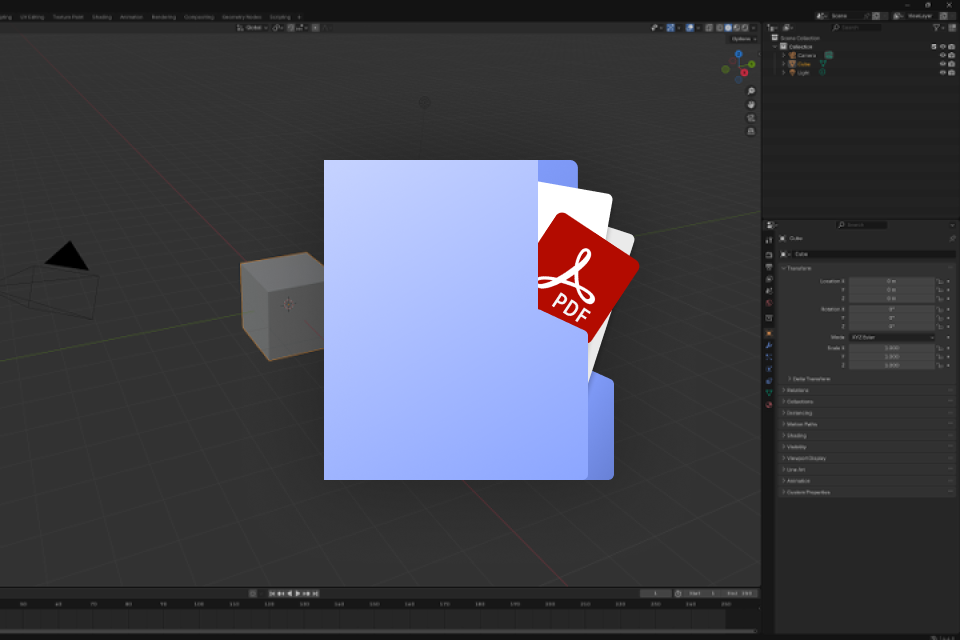Open the Global transform orientation dropdown
Image resolution: width=960 pixels, height=640 pixels.
[252, 28]
